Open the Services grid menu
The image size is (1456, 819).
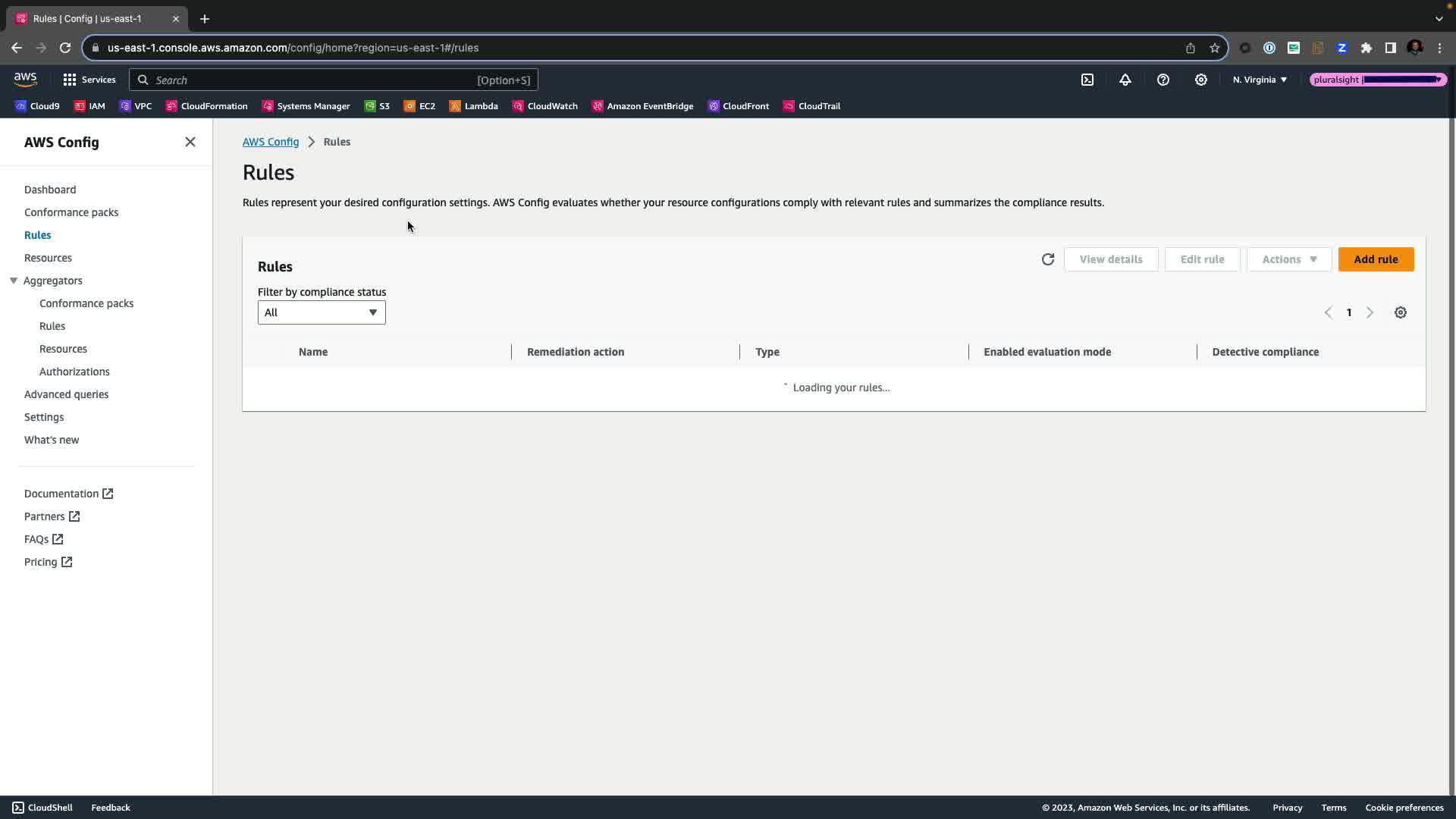[x=89, y=80]
